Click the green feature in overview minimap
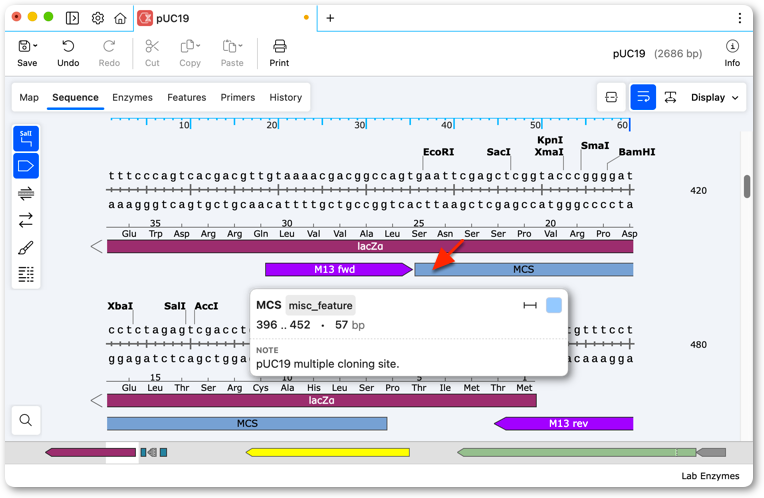Screen dimensions: 764x498 (576, 453)
